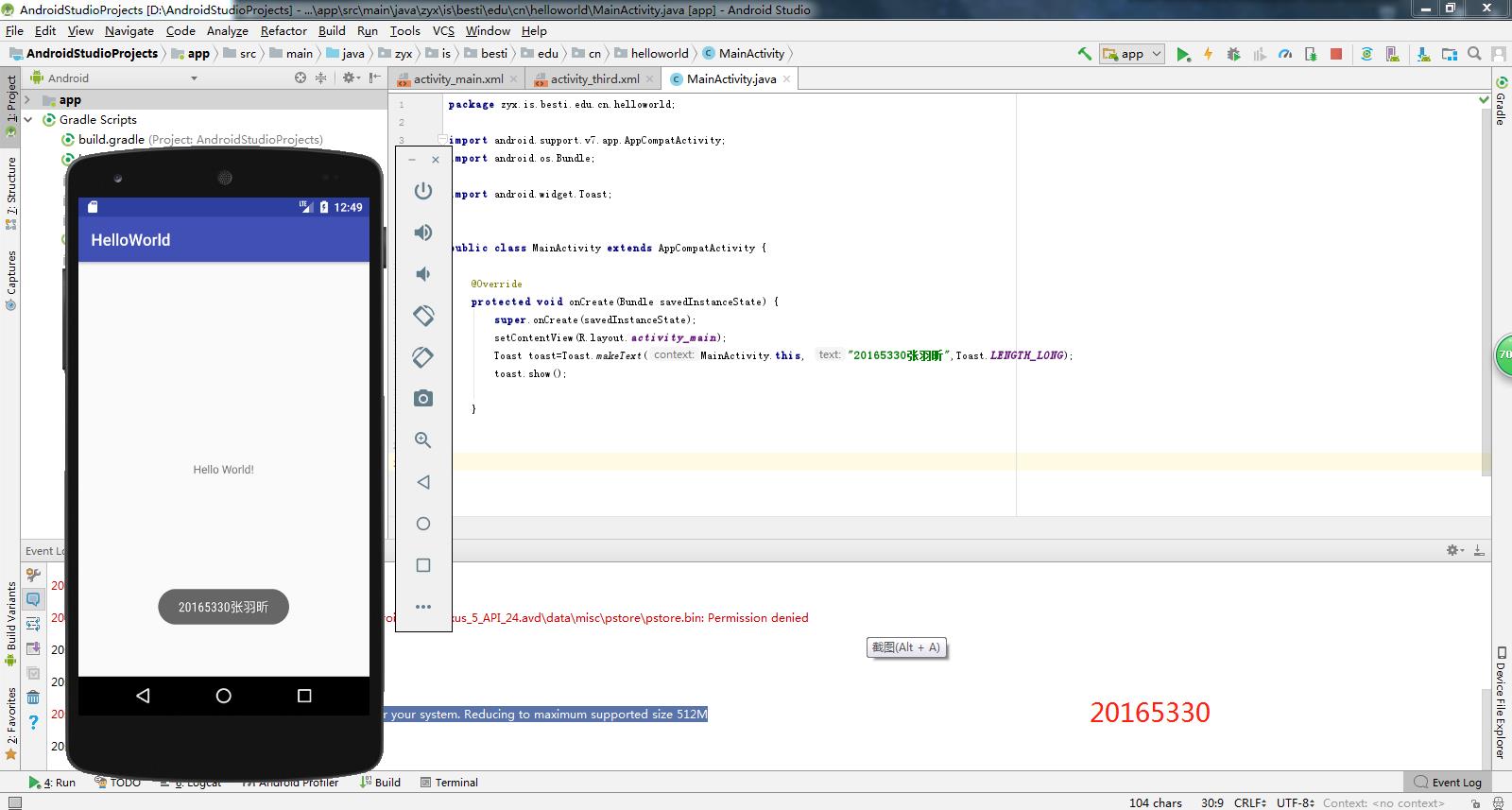
Task: Open Event Log help question mark
Action: [x=33, y=722]
